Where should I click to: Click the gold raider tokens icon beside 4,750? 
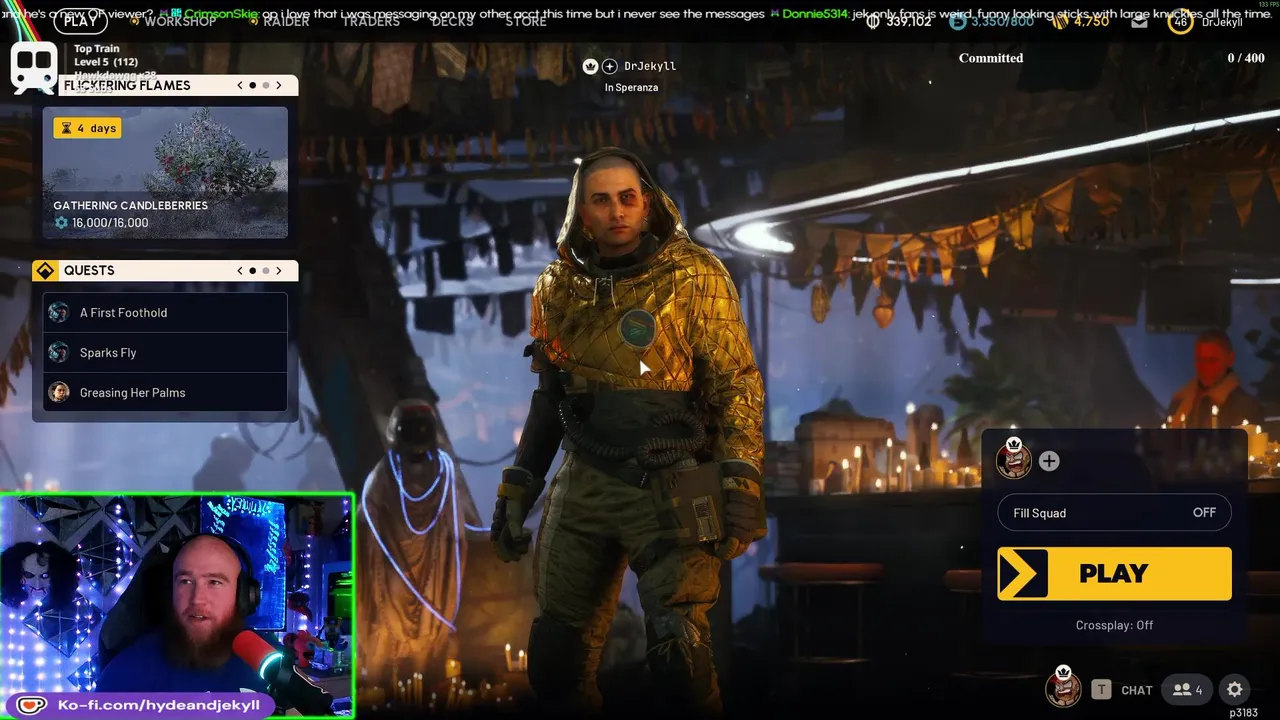click(1058, 21)
